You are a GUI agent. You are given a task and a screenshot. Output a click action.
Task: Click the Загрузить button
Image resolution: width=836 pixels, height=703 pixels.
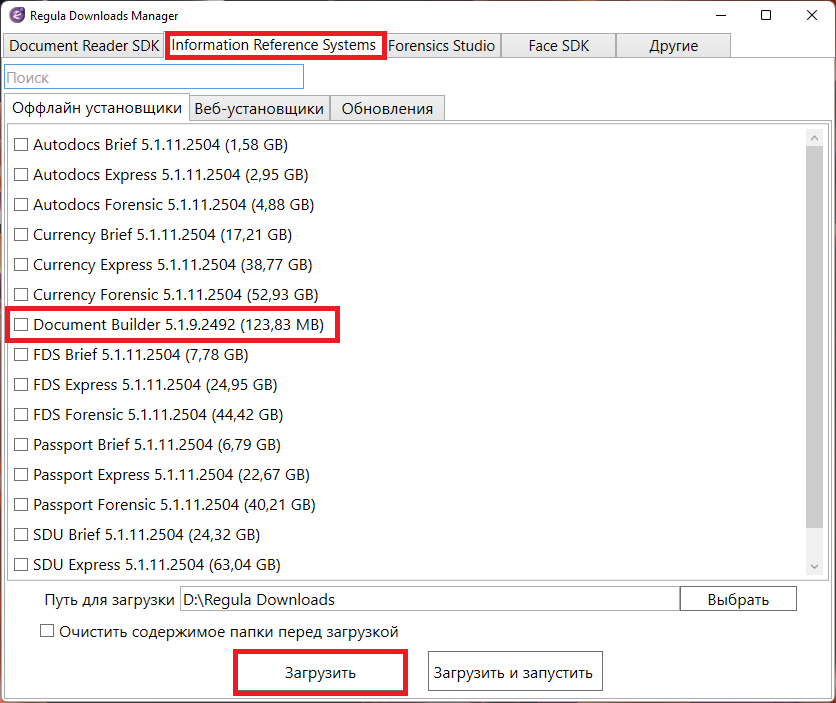pyautogui.click(x=320, y=672)
